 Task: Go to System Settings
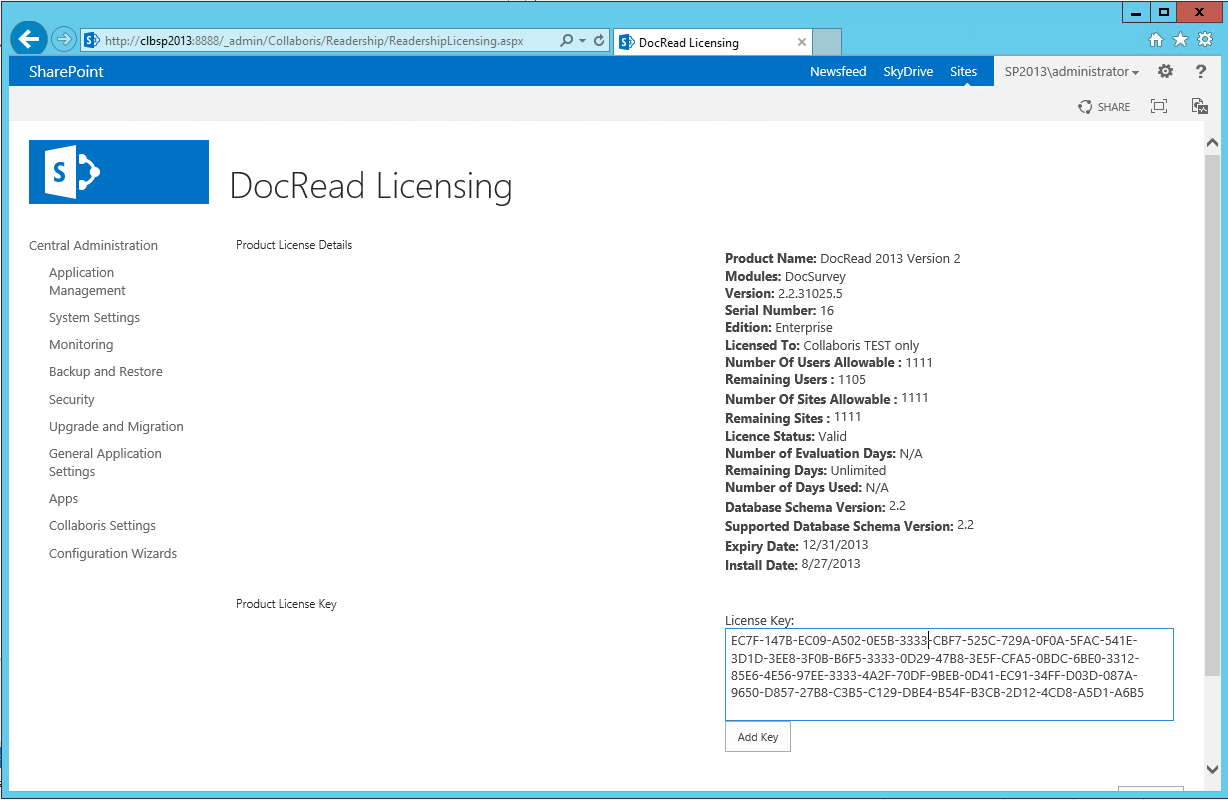pos(94,318)
